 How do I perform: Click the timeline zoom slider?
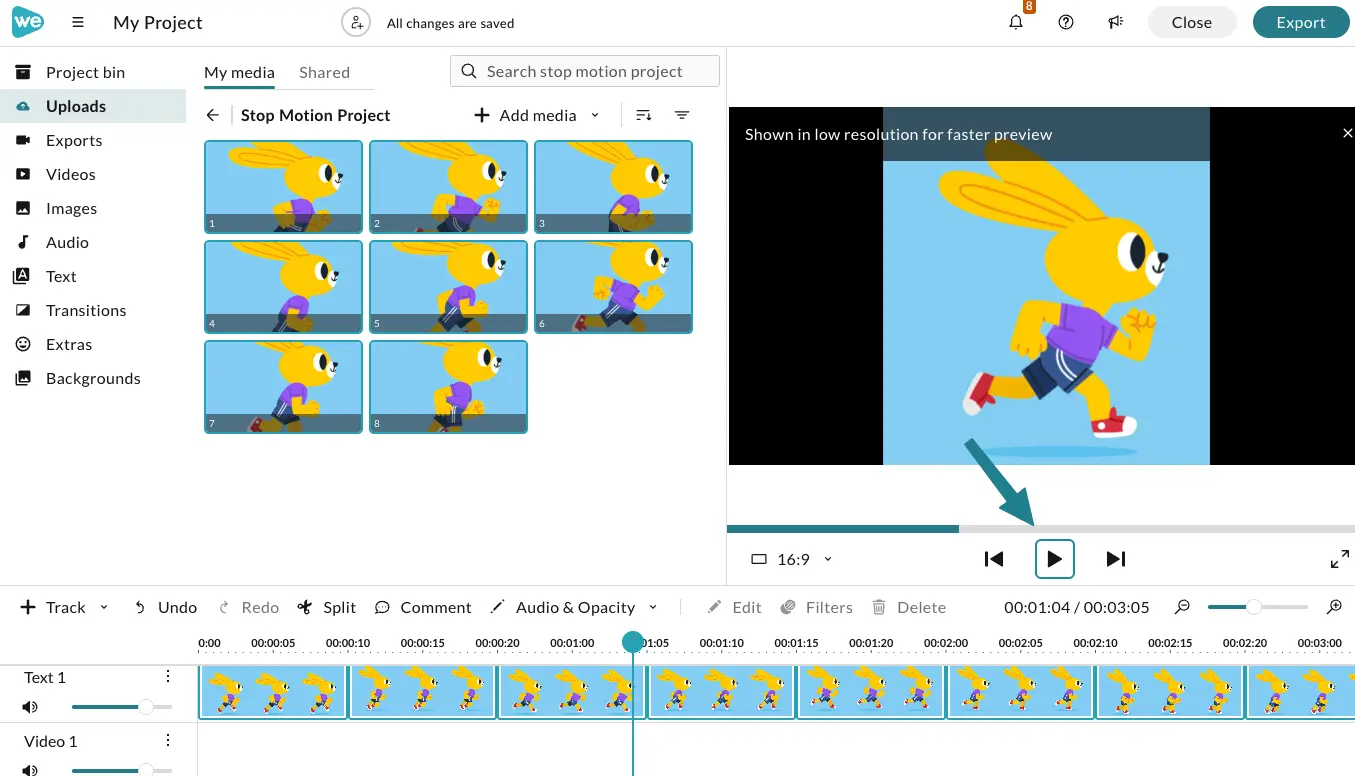pyautogui.click(x=1257, y=607)
